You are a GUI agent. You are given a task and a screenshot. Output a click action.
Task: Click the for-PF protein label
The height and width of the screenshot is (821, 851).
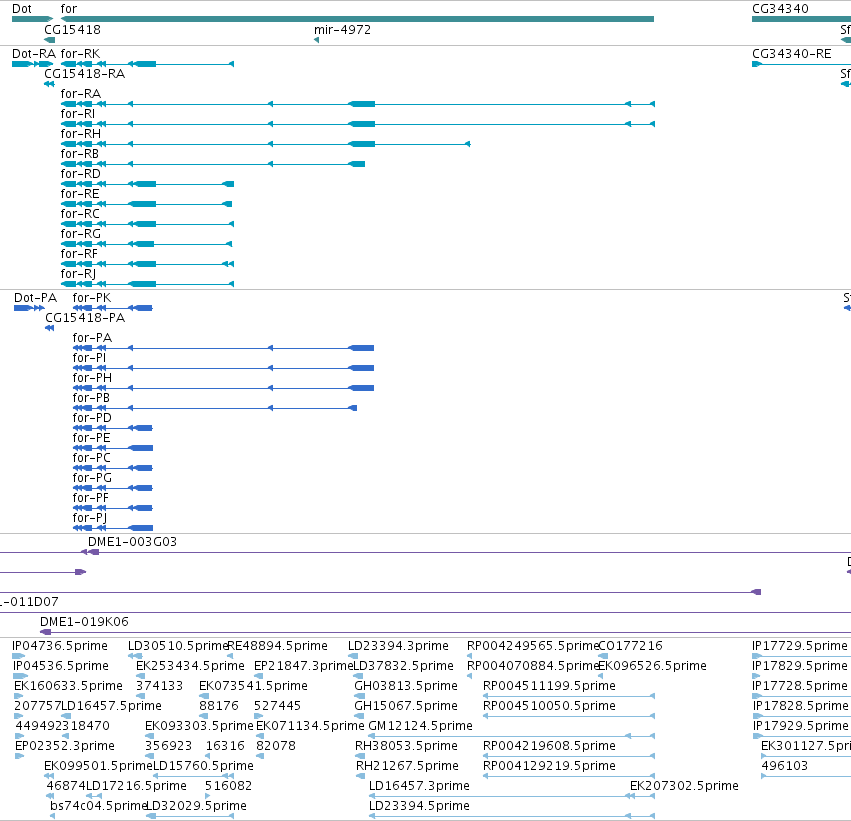tap(91, 498)
